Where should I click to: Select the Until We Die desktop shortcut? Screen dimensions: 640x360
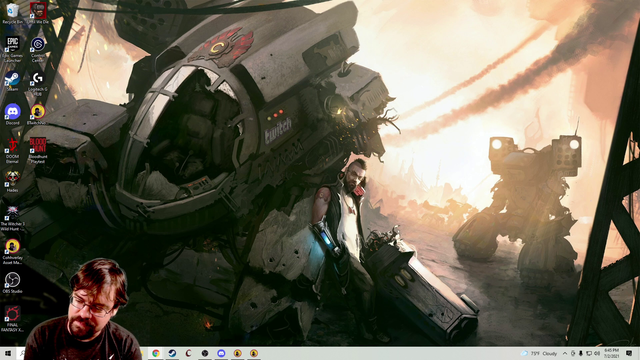(x=38, y=13)
